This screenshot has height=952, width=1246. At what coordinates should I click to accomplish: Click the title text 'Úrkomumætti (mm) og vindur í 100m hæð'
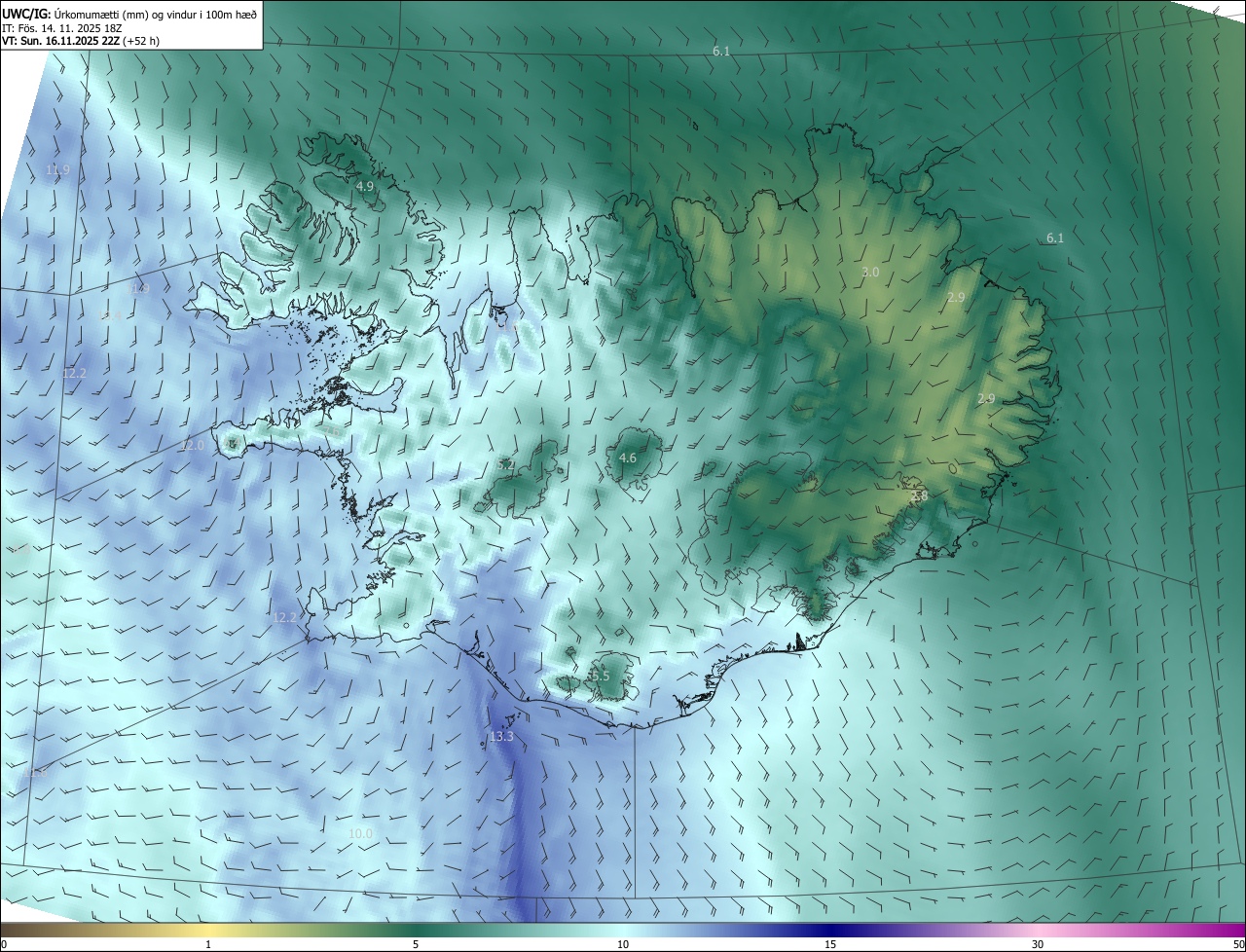(x=155, y=14)
